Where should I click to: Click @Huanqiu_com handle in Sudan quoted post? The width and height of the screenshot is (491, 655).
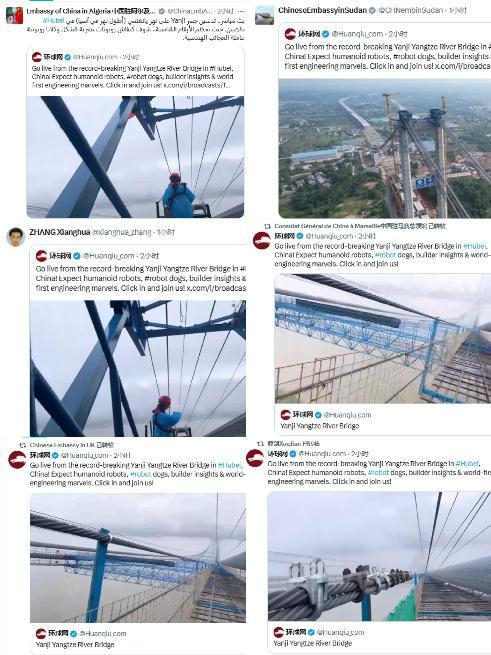[x=357, y=34]
